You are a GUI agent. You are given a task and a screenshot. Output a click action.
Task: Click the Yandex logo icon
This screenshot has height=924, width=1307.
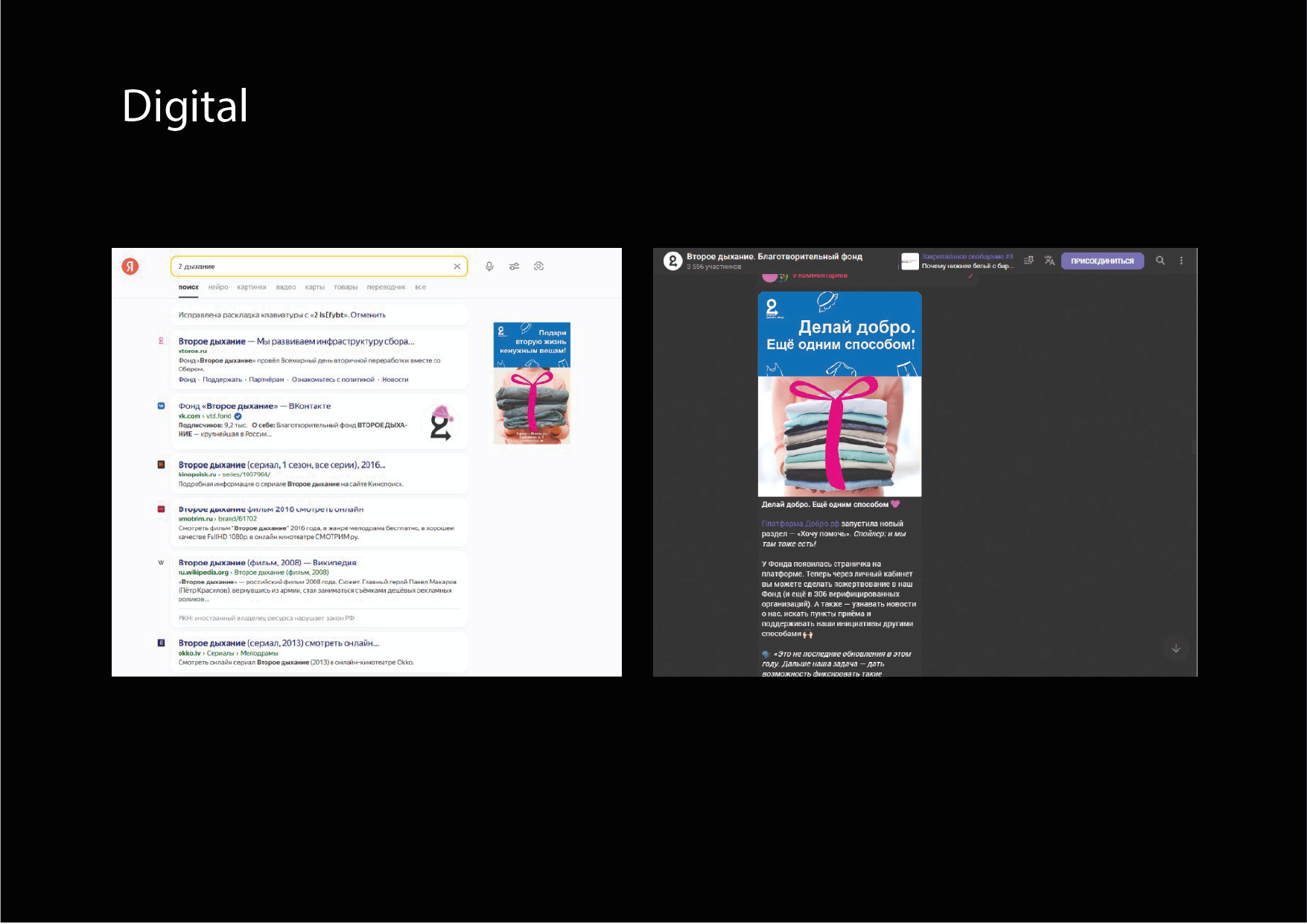[x=130, y=267]
